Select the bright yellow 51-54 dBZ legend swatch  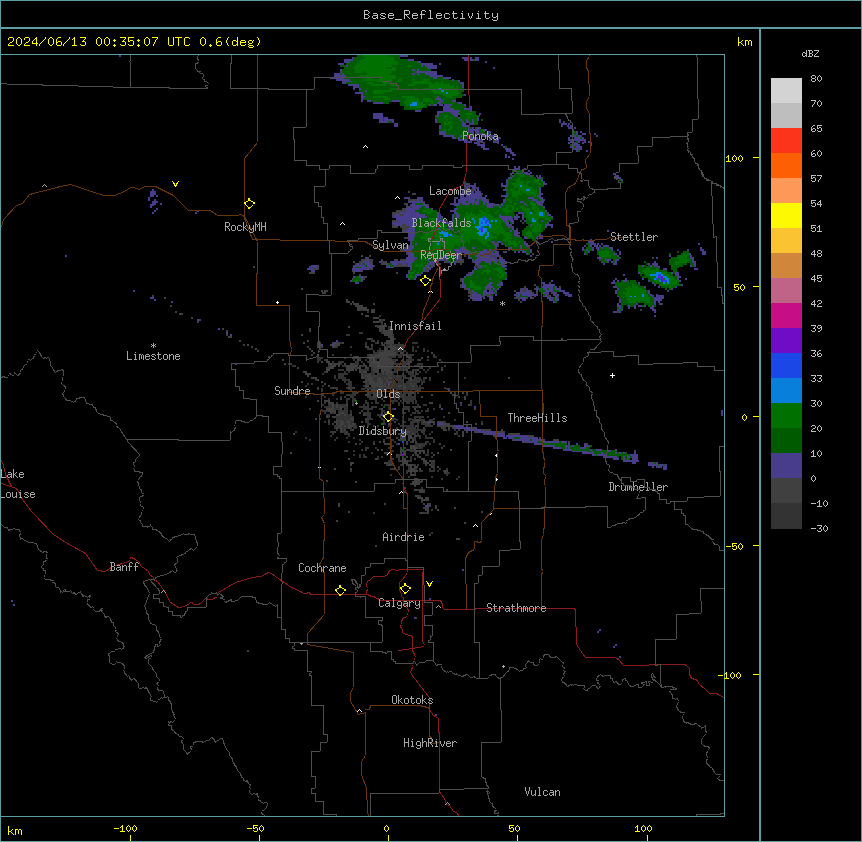pos(786,215)
